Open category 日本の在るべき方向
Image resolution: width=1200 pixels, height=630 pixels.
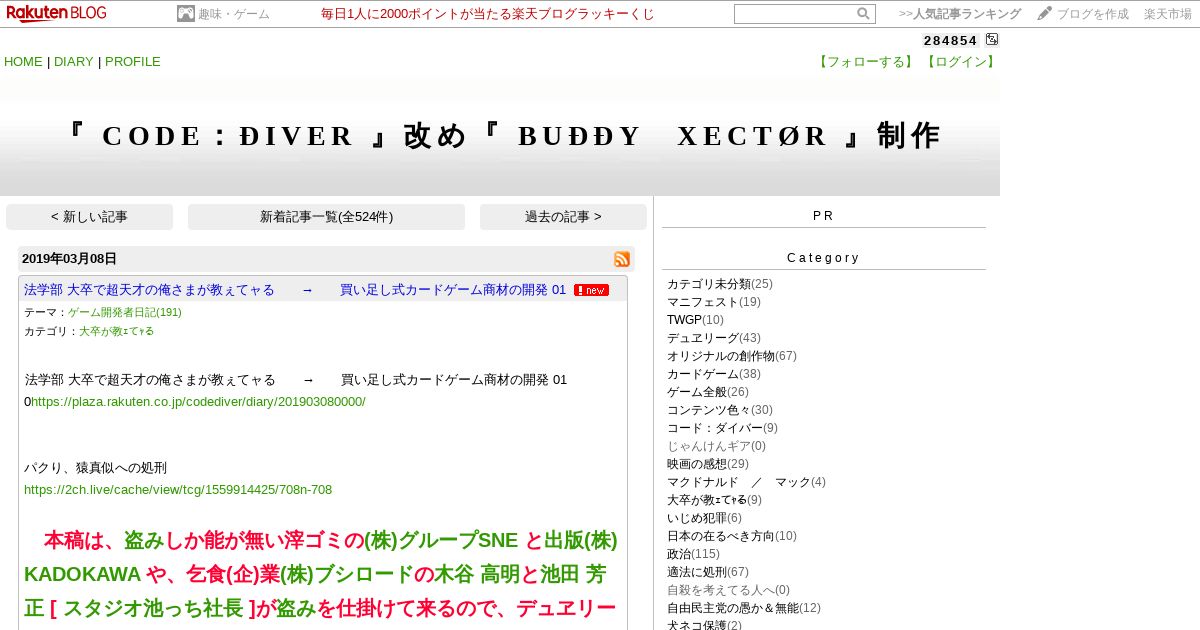click(721, 536)
